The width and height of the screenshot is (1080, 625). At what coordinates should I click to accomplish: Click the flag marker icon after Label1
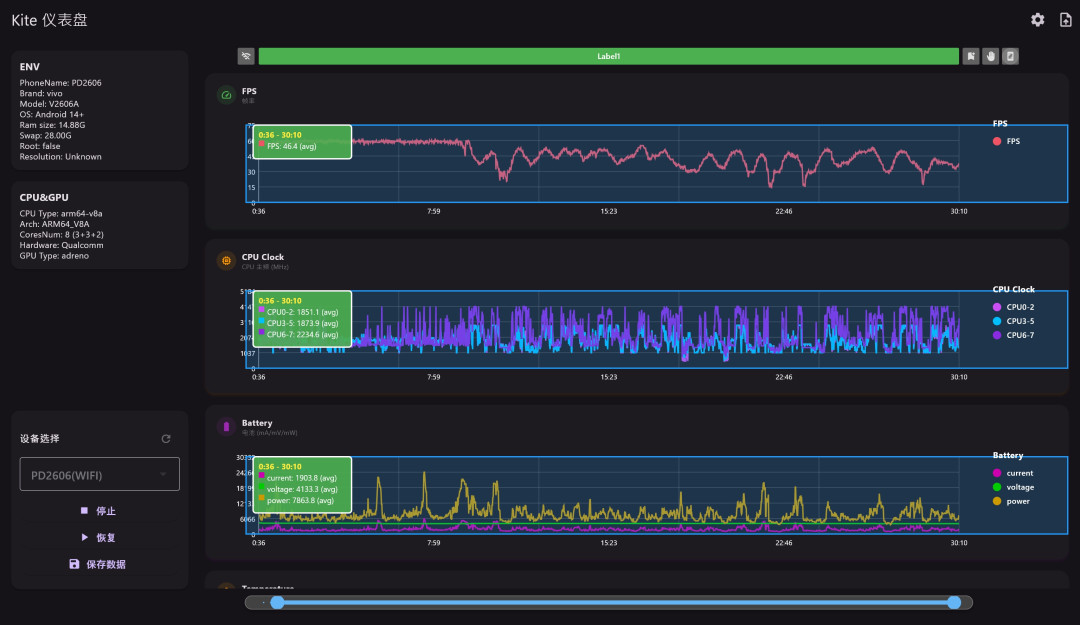click(x=970, y=57)
